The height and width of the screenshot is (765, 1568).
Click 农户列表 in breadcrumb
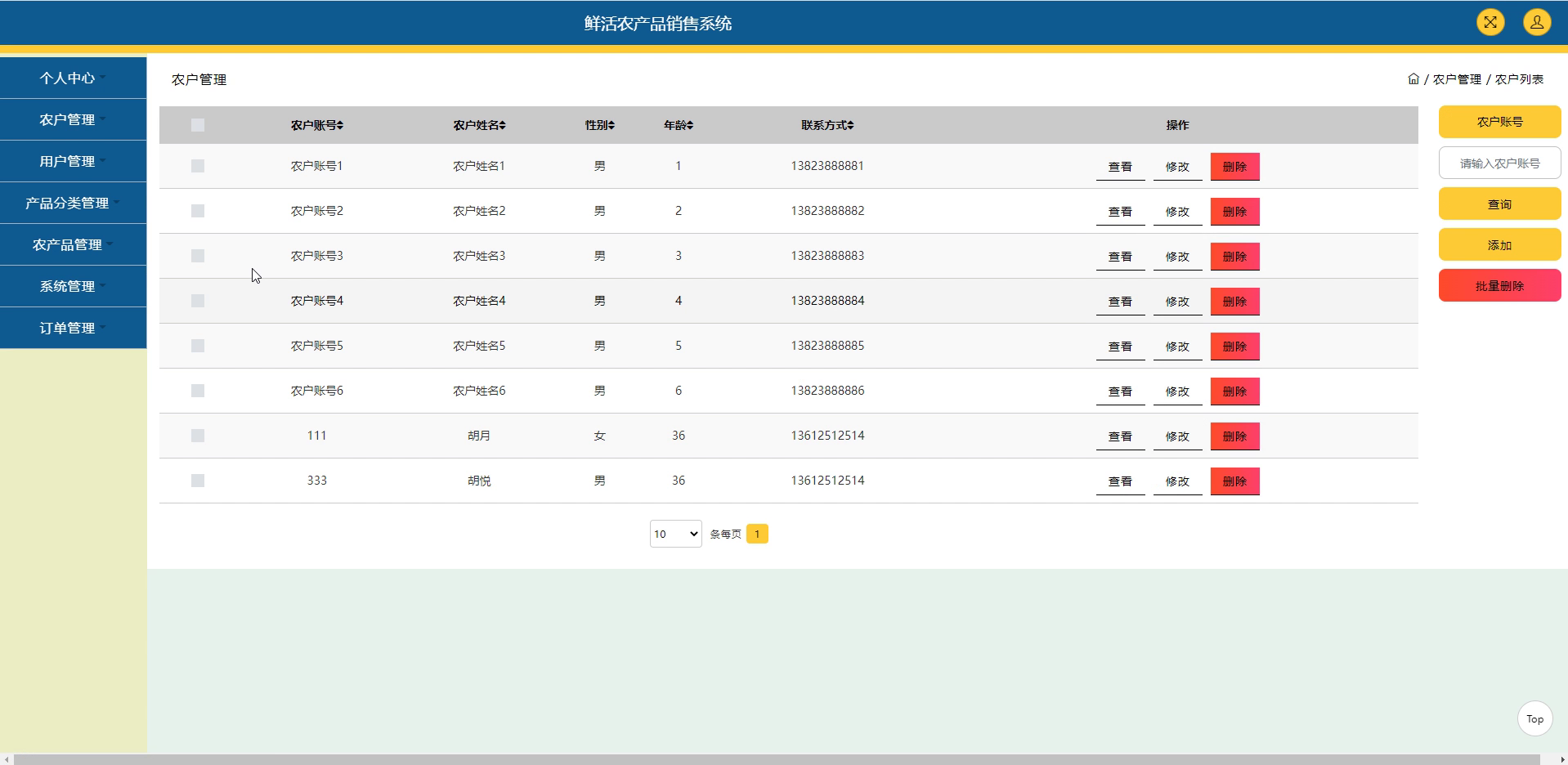pyautogui.click(x=1519, y=79)
